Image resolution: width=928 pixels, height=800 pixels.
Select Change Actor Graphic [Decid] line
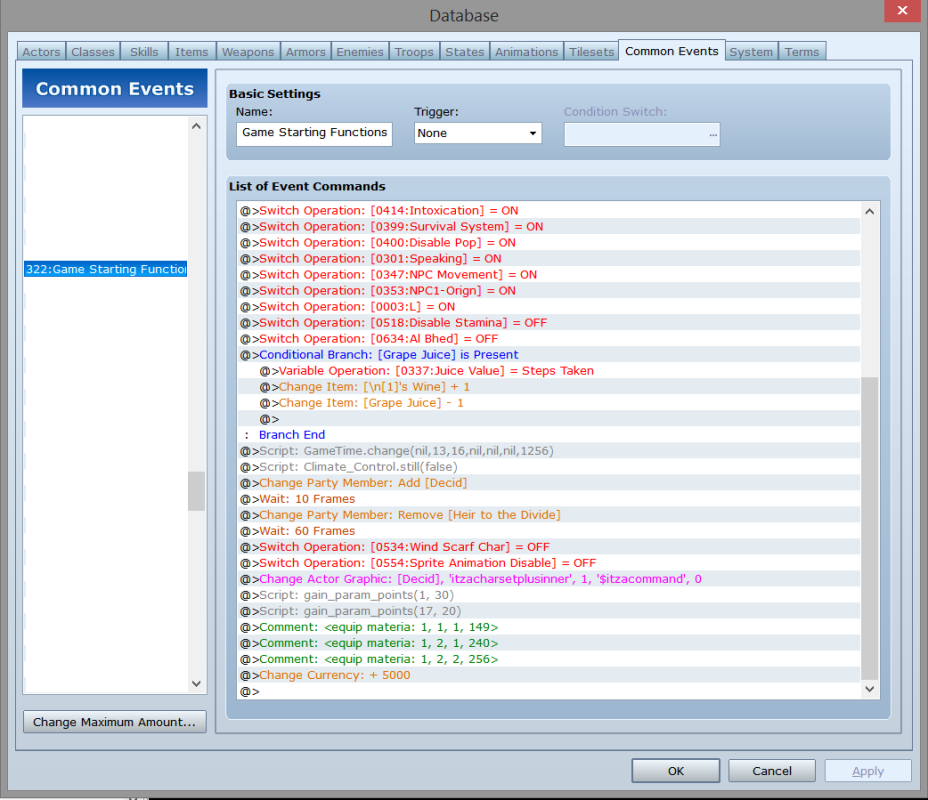coord(549,579)
